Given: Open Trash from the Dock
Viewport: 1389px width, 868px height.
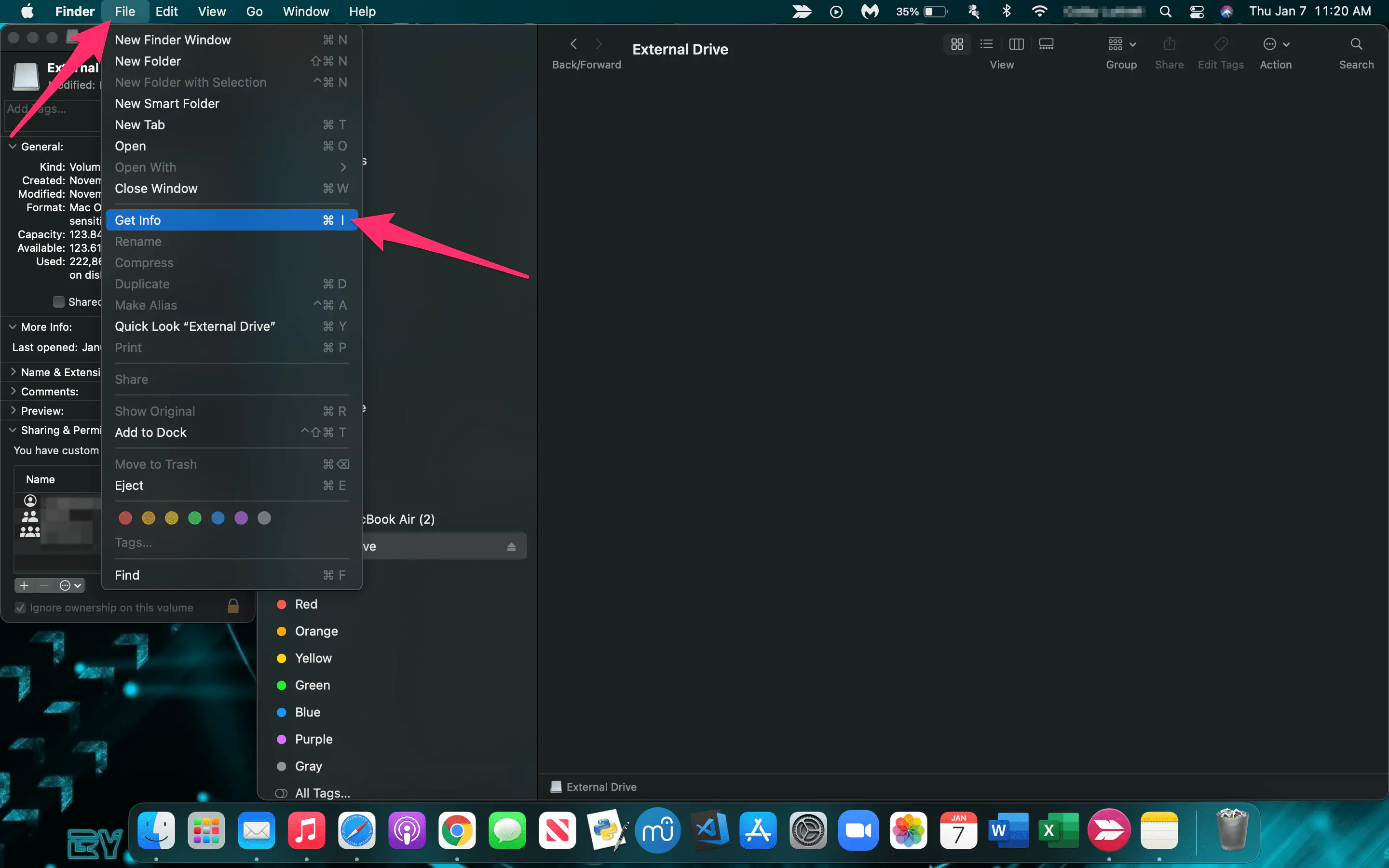Looking at the screenshot, I should (x=1232, y=829).
